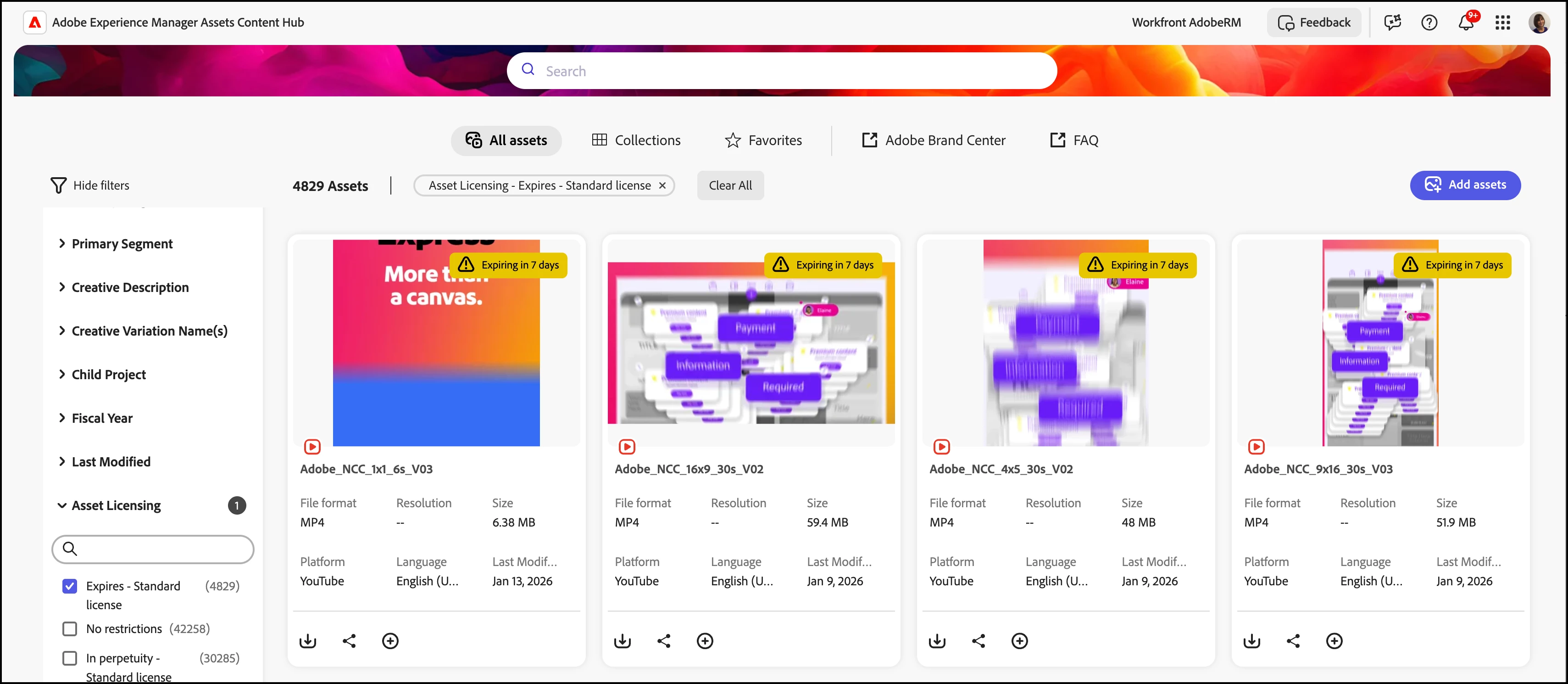The height and width of the screenshot is (684, 1568).
Task: Enable In perpetuity - Standard license filter
Action: (x=70, y=658)
